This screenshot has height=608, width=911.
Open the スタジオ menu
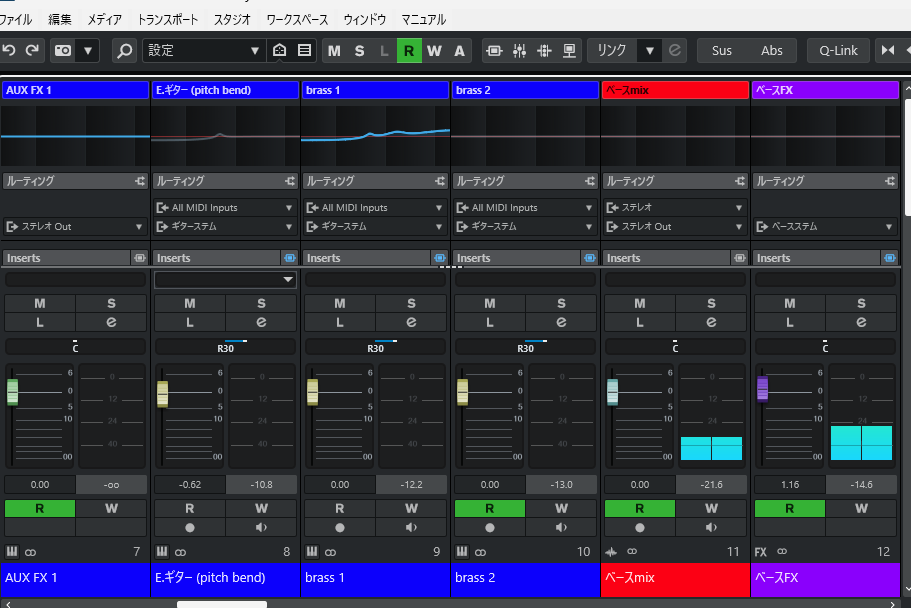click(x=232, y=20)
